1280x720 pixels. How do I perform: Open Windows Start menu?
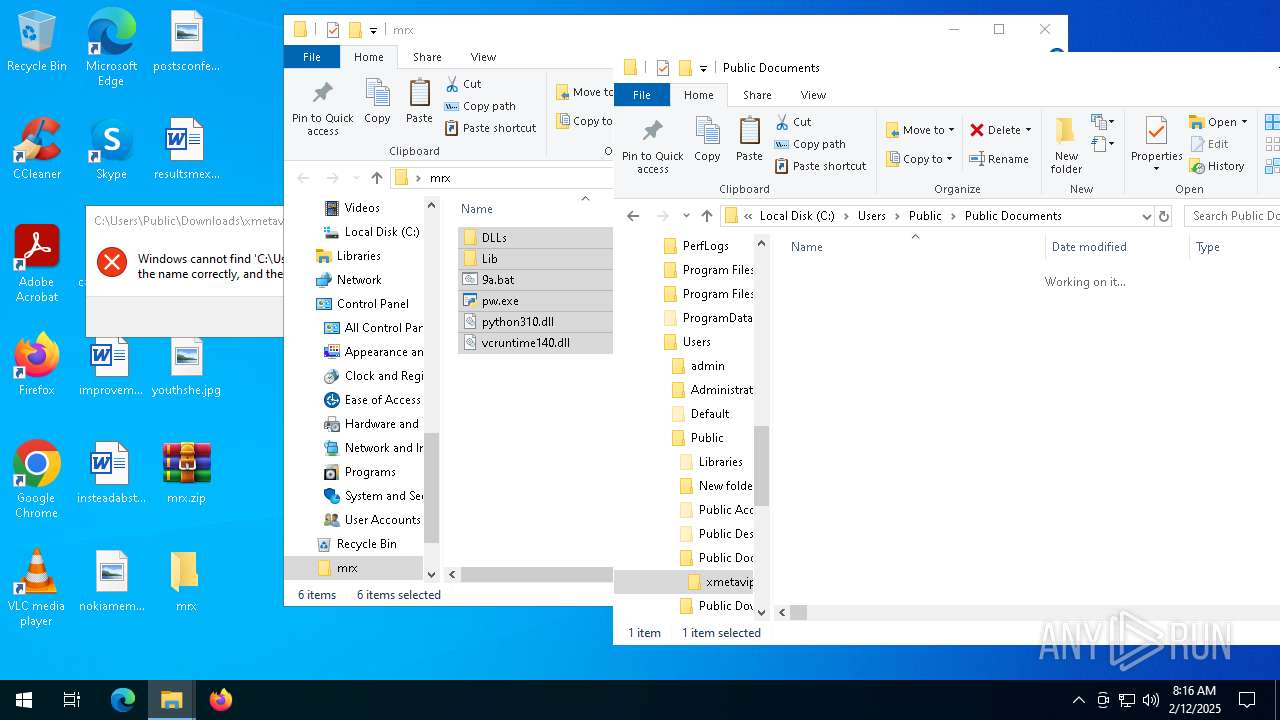click(x=24, y=700)
